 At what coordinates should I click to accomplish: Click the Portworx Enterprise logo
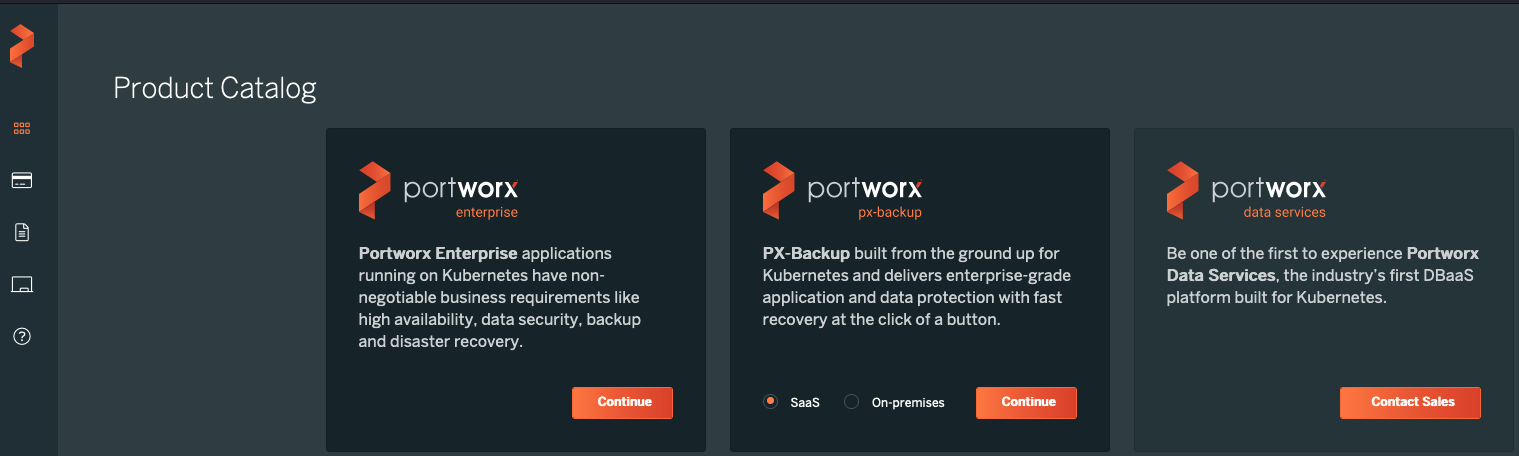pyautogui.click(x=438, y=190)
